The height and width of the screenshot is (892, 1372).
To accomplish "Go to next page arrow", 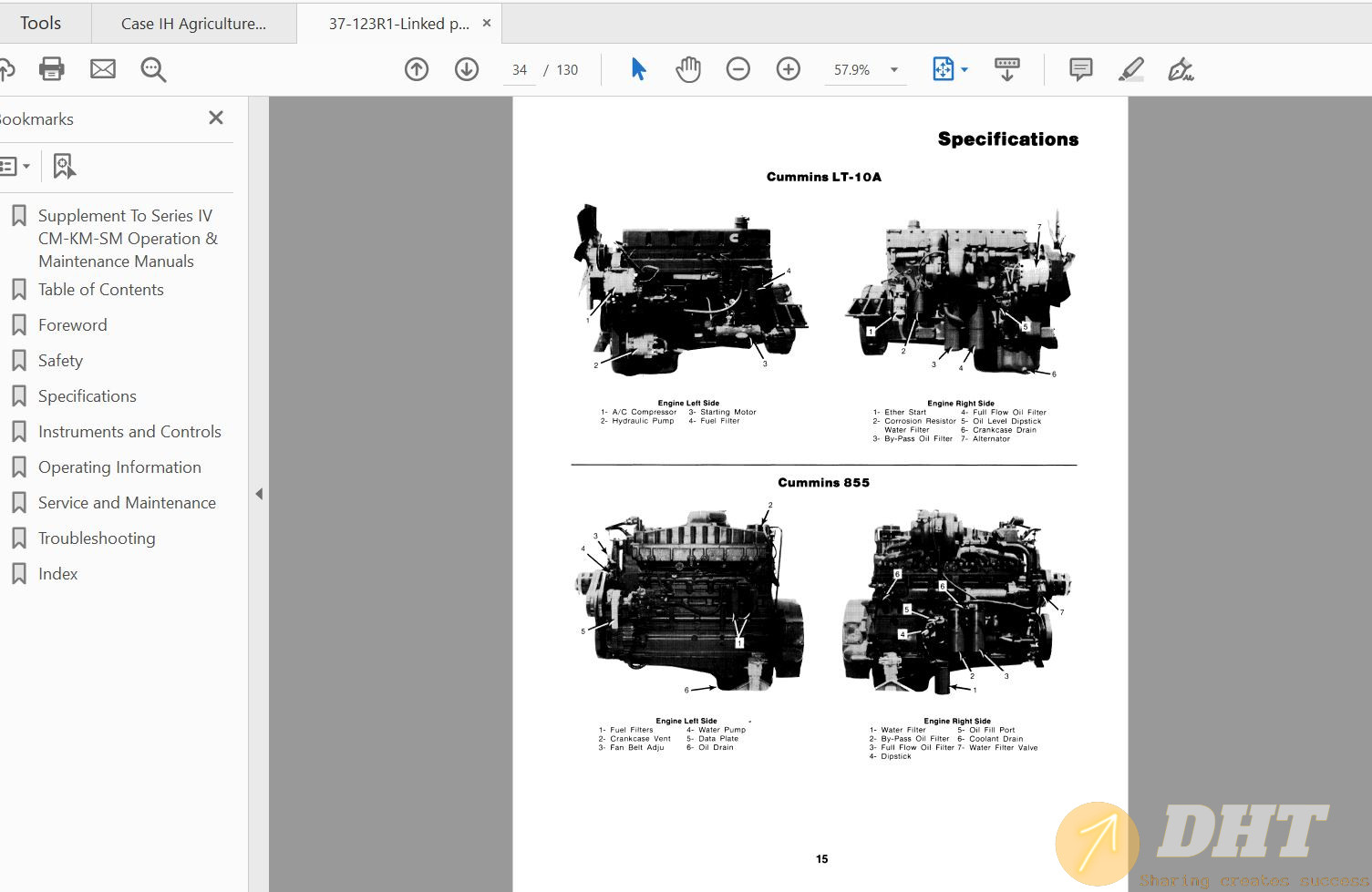I will pyautogui.click(x=467, y=69).
